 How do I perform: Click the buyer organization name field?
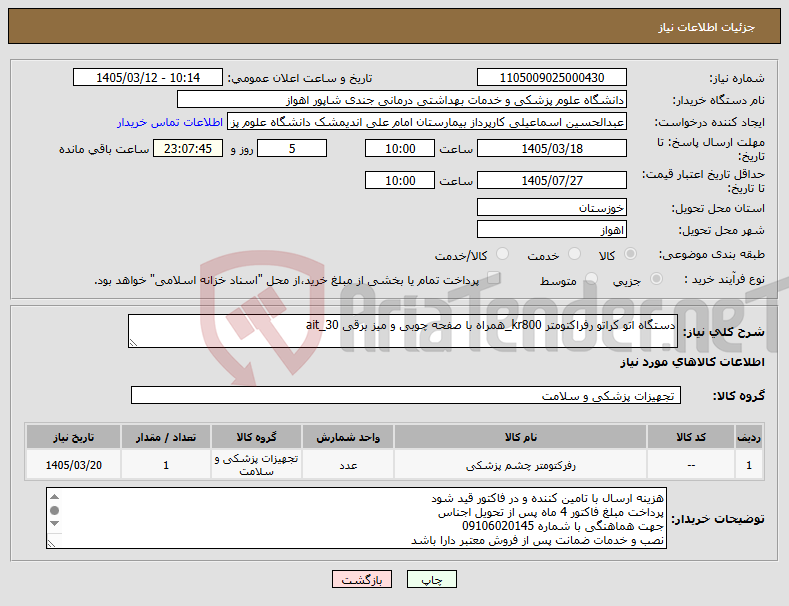click(402, 100)
